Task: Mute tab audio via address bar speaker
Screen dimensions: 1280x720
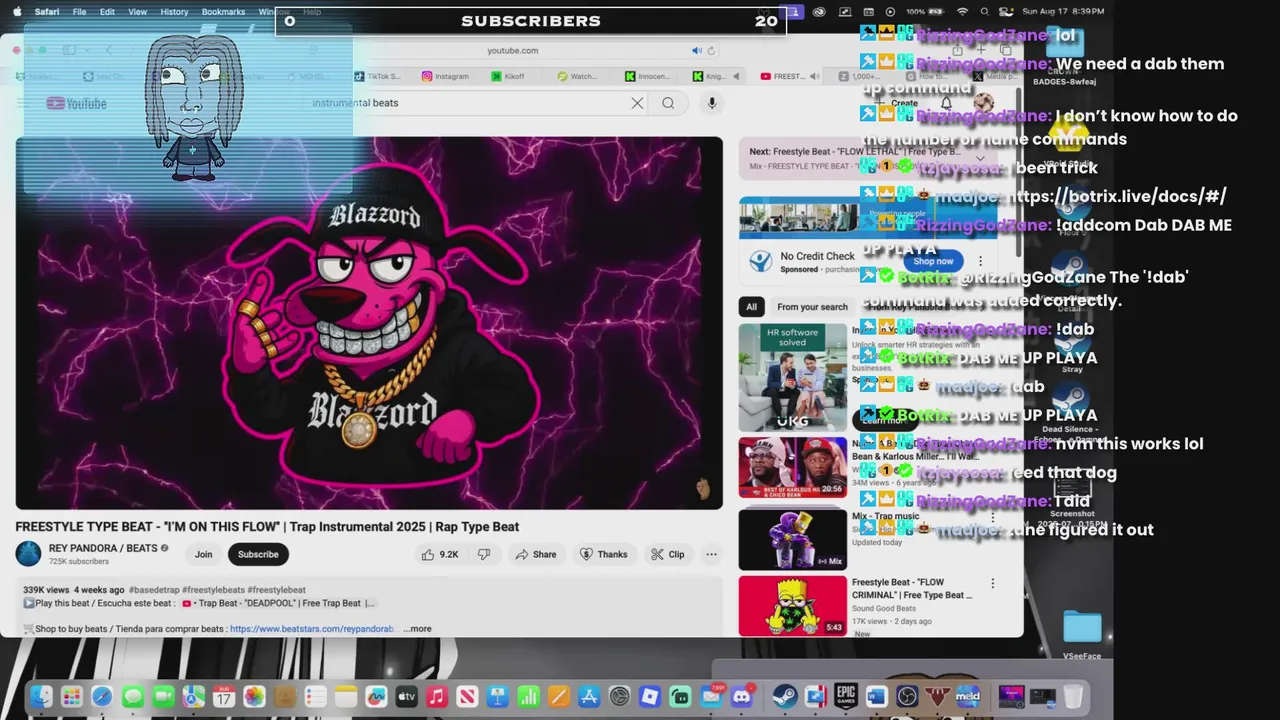Action: click(x=697, y=50)
